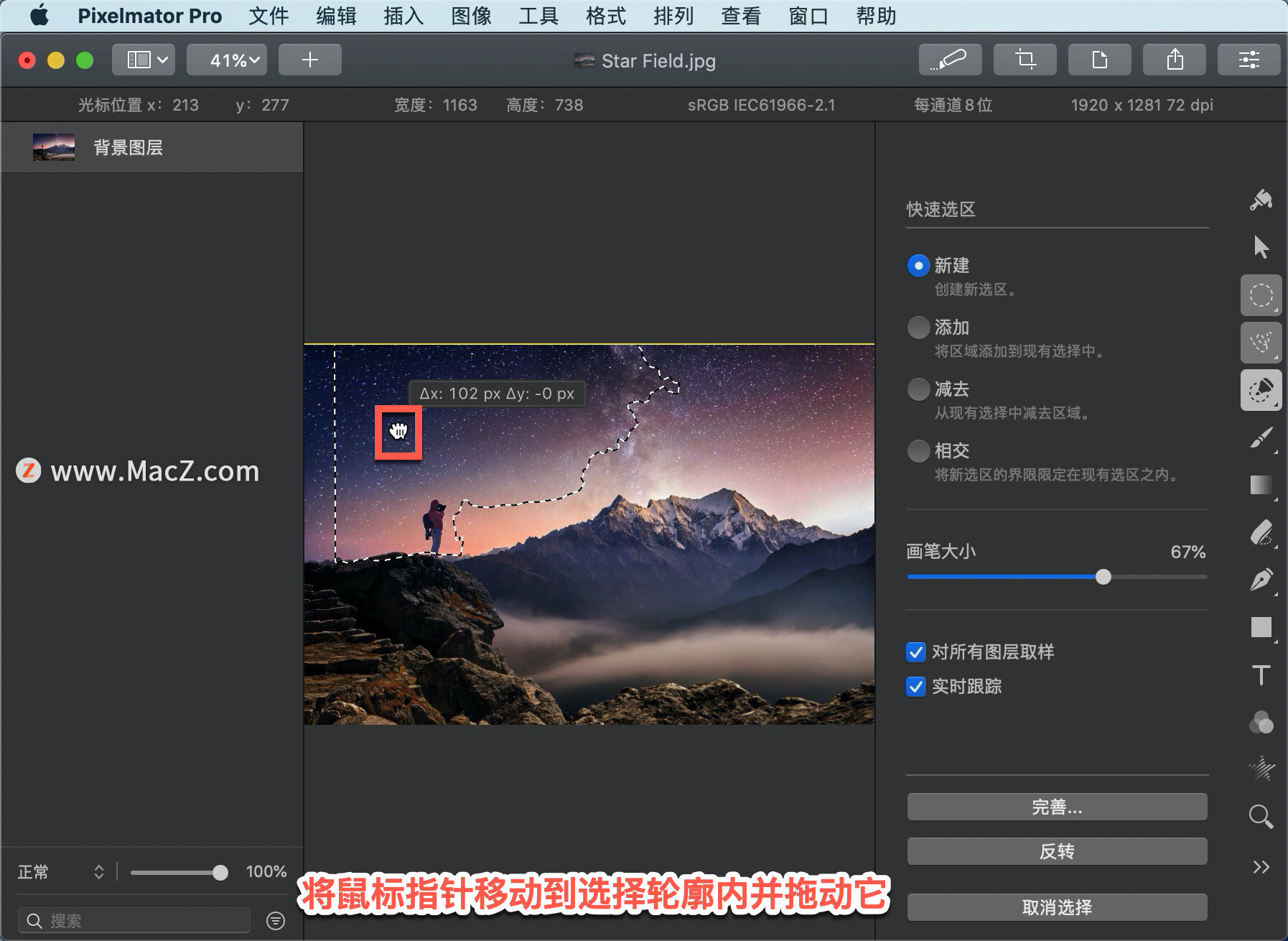The height and width of the screenshot is (941, 1288).
Task: Choose the Elliptical Selection tool
Action: coord(1261,295)
